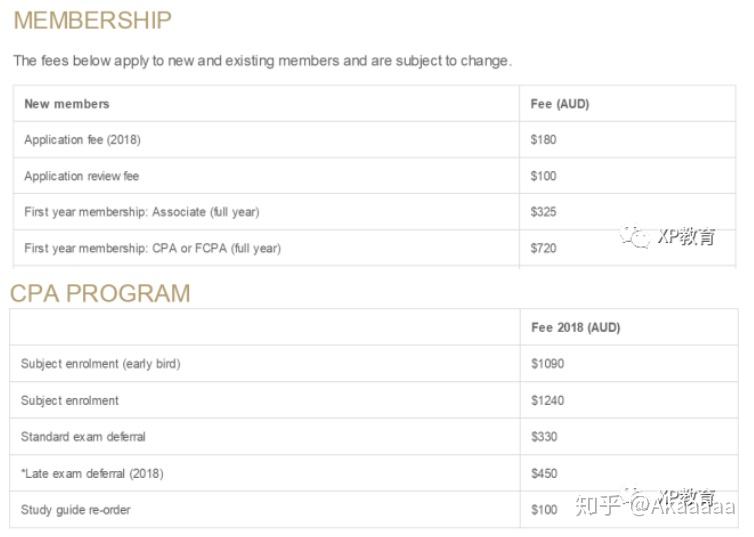
Task: Select the Standard exam deferral row
Action: pyautogui.click(x=83, y=437)
